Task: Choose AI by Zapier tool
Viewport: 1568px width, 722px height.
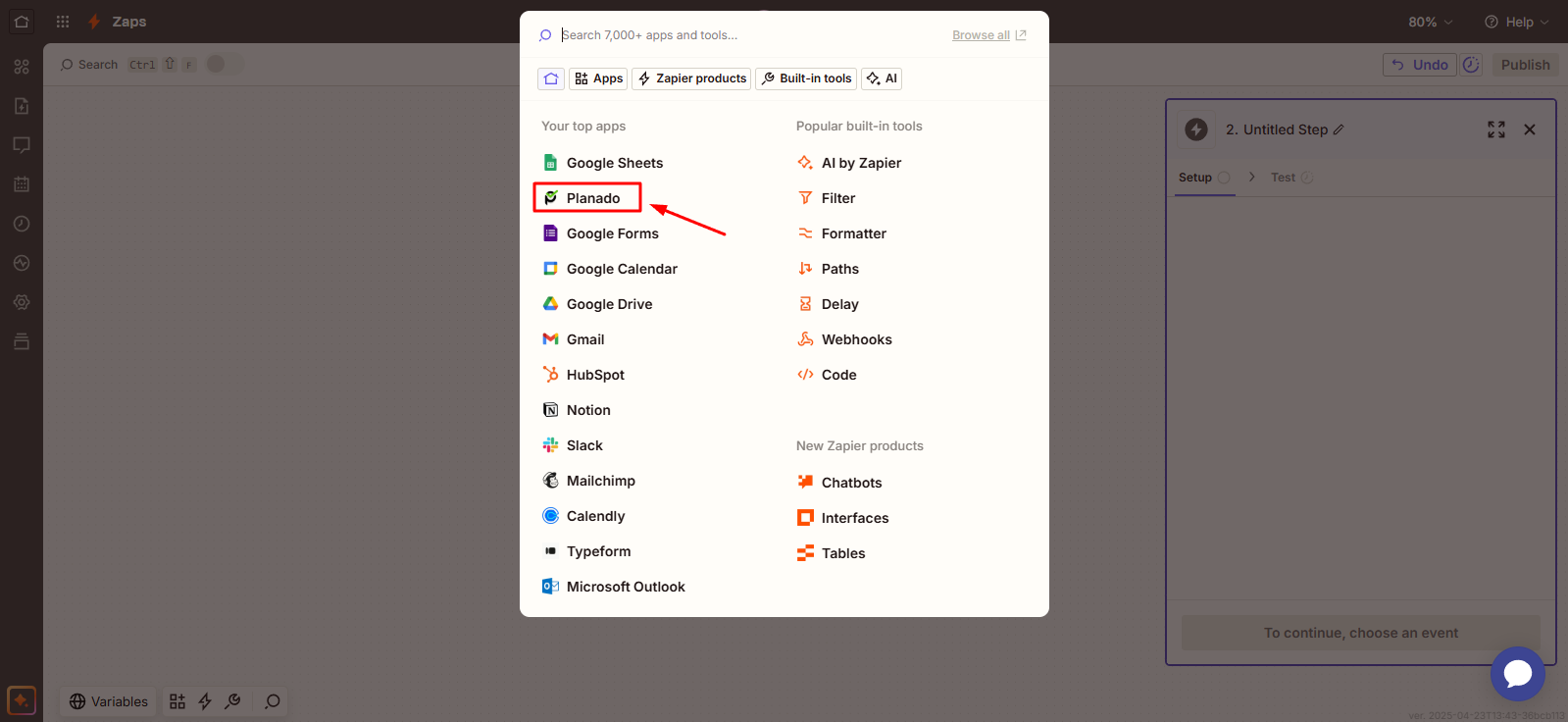Action: 849,163
